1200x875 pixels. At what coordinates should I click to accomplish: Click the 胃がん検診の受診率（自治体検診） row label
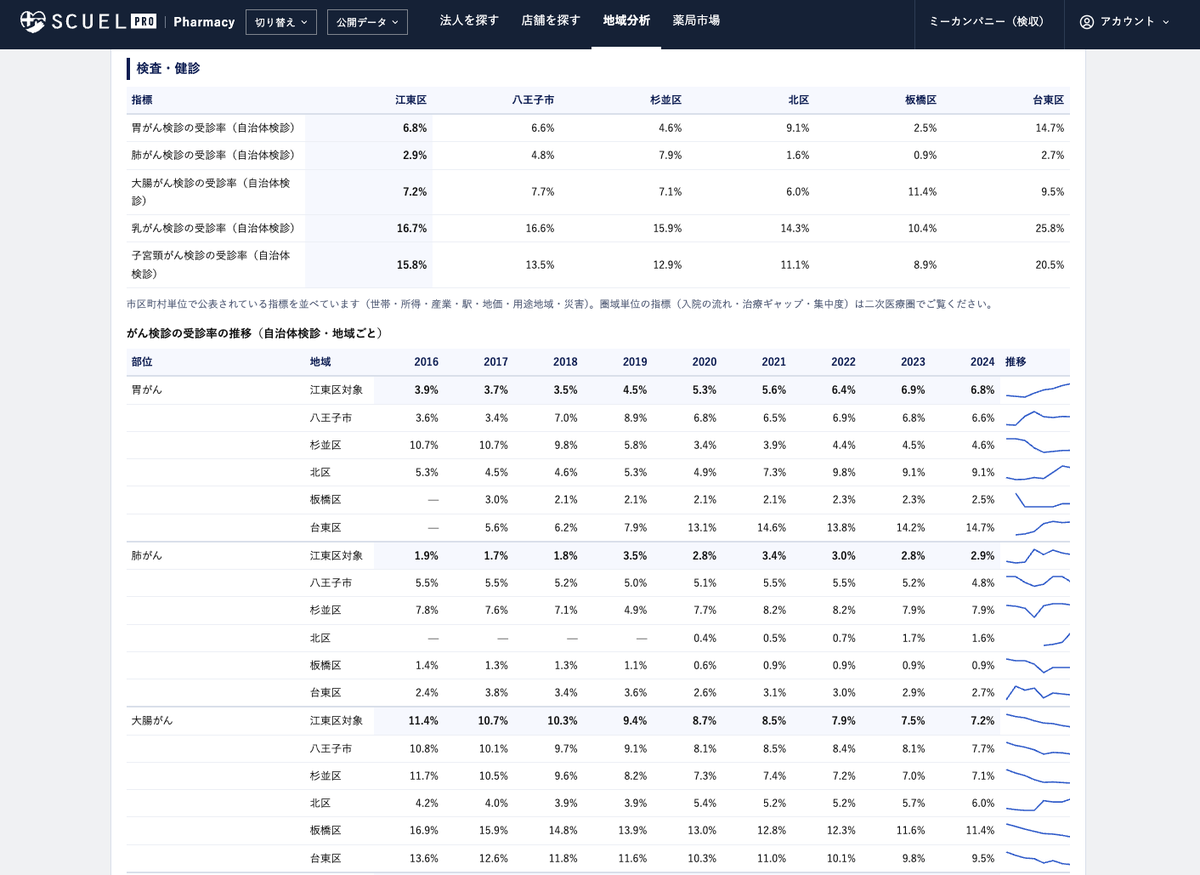point(213,128)
